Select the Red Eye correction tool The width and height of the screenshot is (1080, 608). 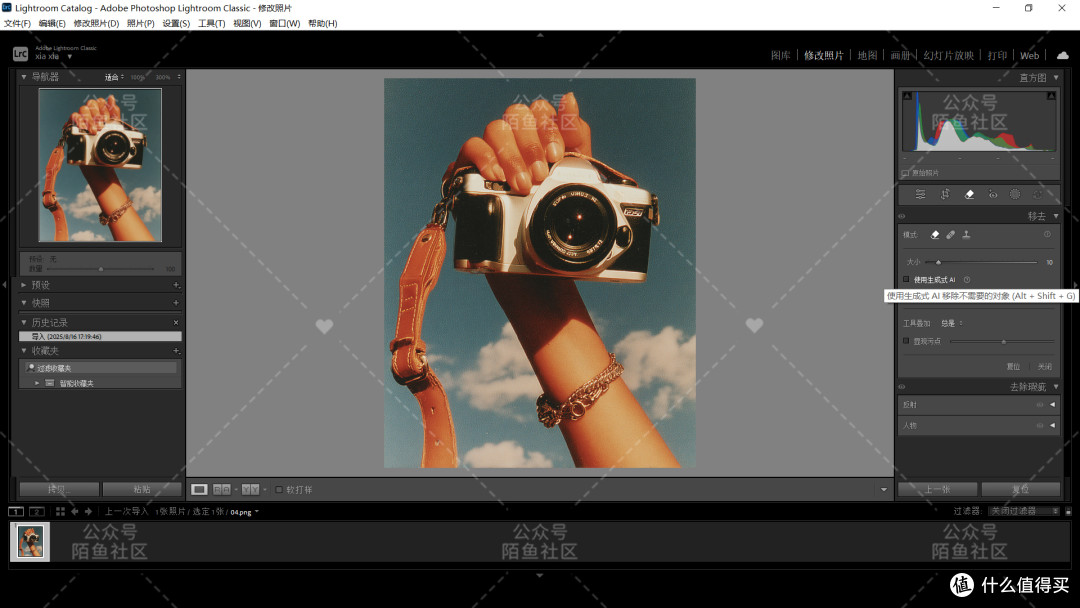[993, 195]
